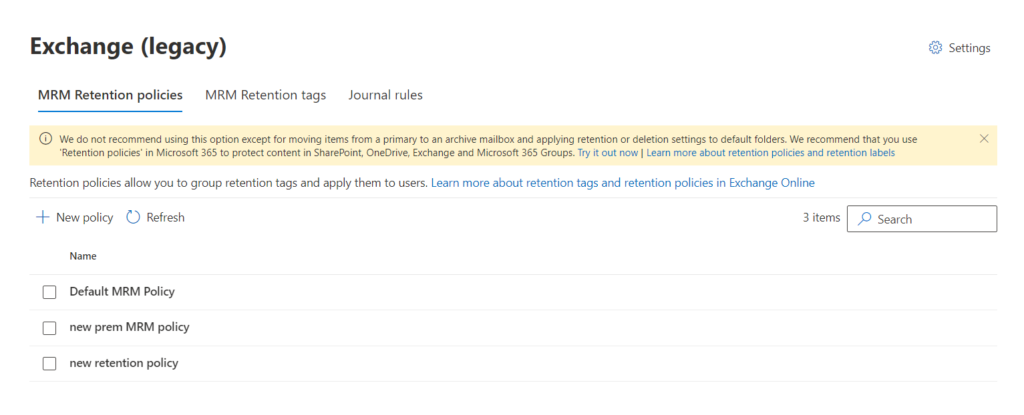The height and width of the screenshot is (415, 1024).
Task: Sort by the Name column header
Action: tap(83, 256)
